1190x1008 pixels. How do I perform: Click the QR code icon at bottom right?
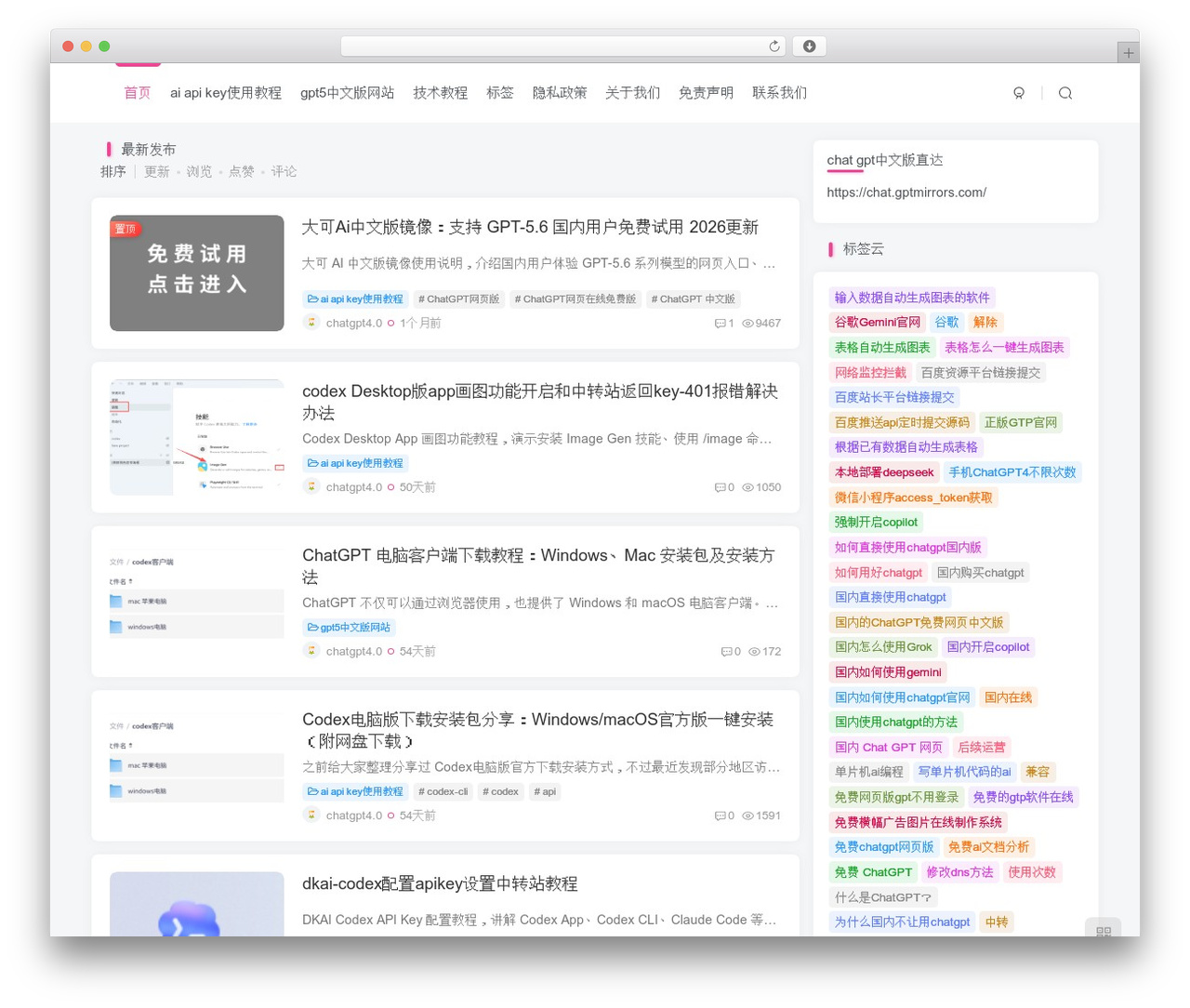[x=1104, y=930]
